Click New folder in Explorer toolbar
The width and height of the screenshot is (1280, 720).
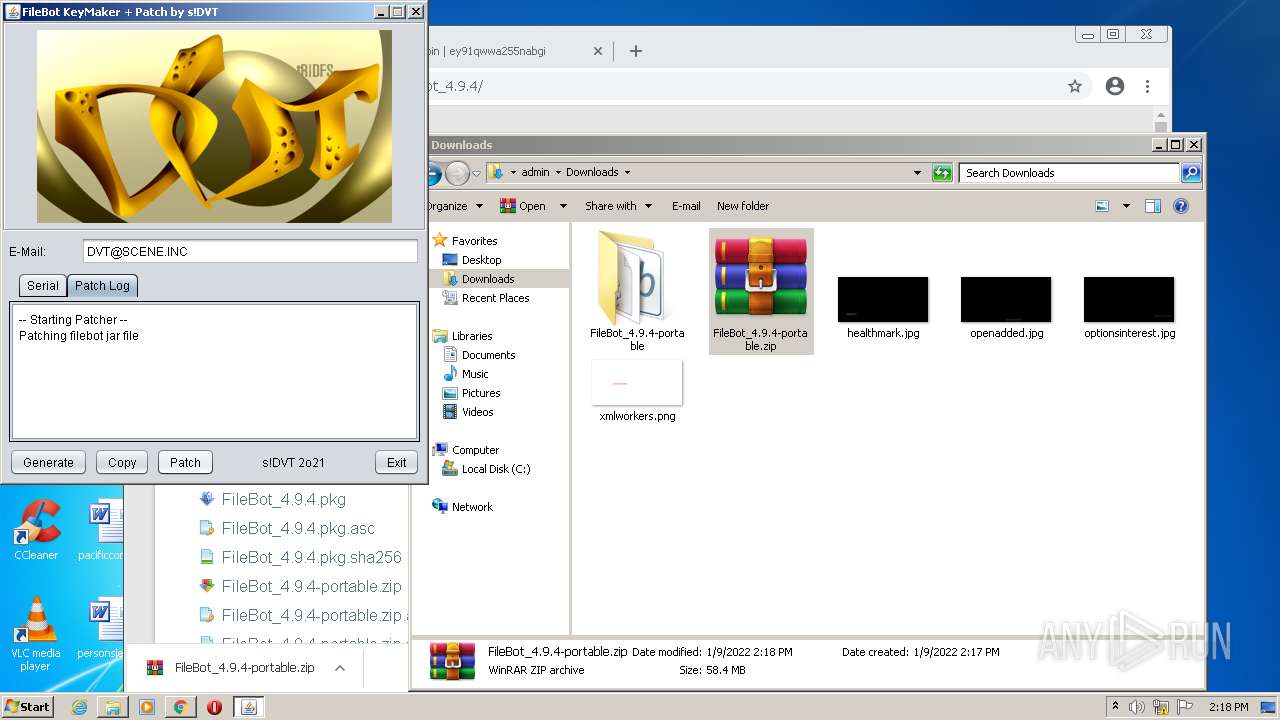743,206
